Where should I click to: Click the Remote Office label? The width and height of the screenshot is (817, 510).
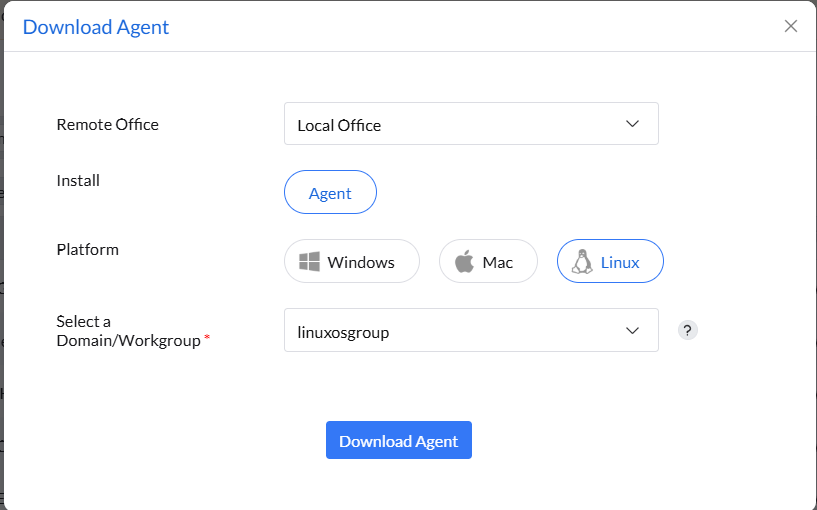pos(107,125)
